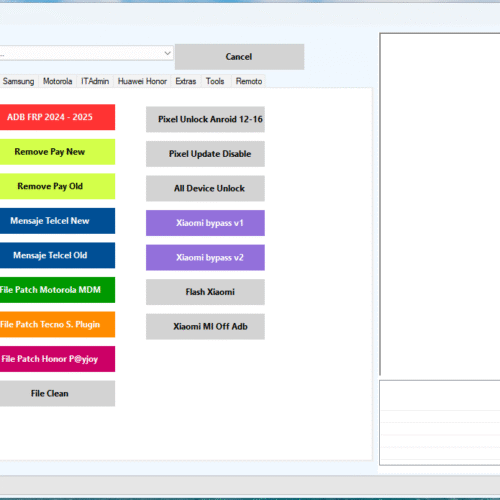Click All Device Unlock button
This screenshot has height=500, width=500.
(x=205, y=188)
